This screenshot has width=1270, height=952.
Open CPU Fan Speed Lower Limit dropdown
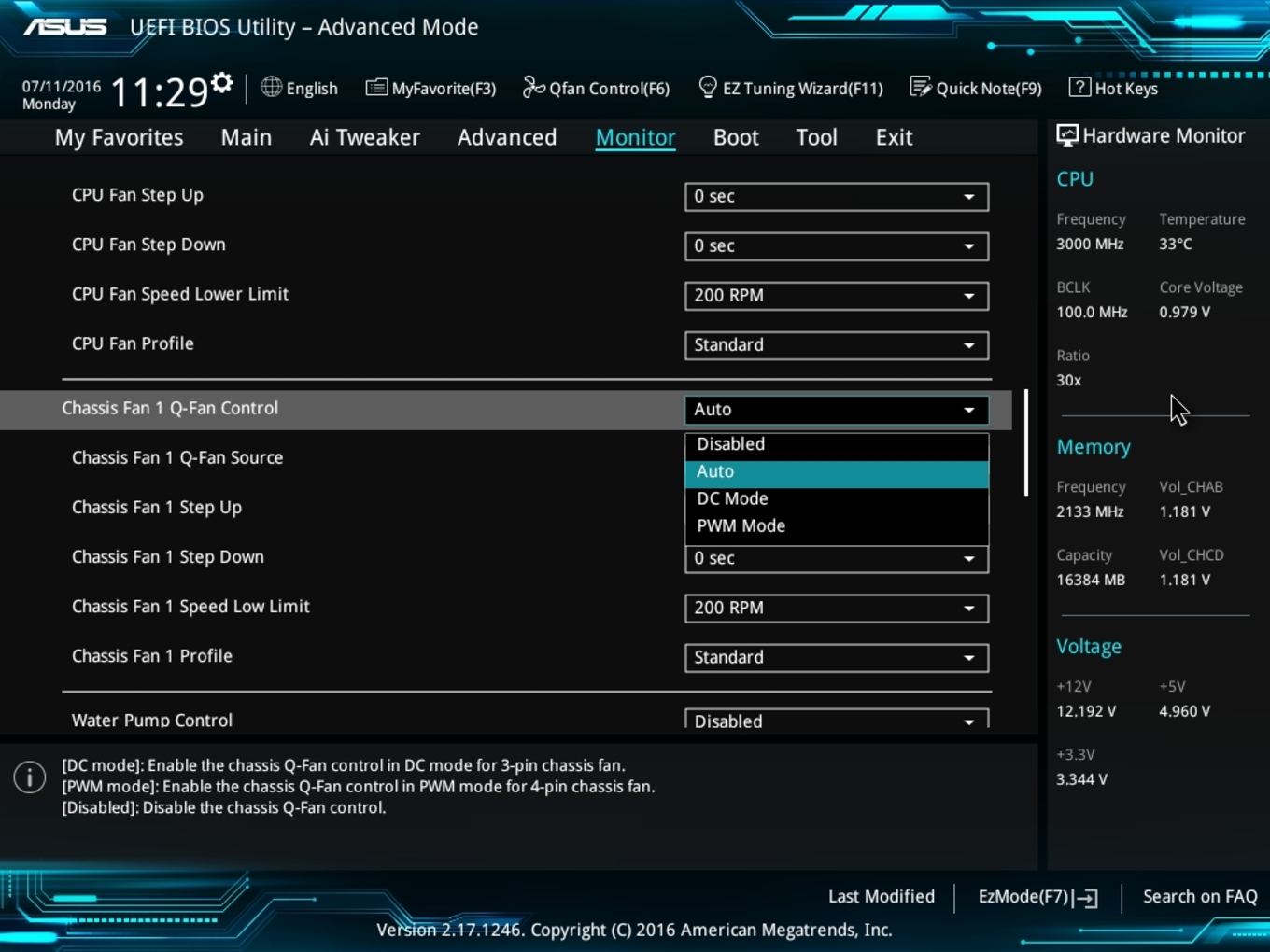[x=837, y=296]
